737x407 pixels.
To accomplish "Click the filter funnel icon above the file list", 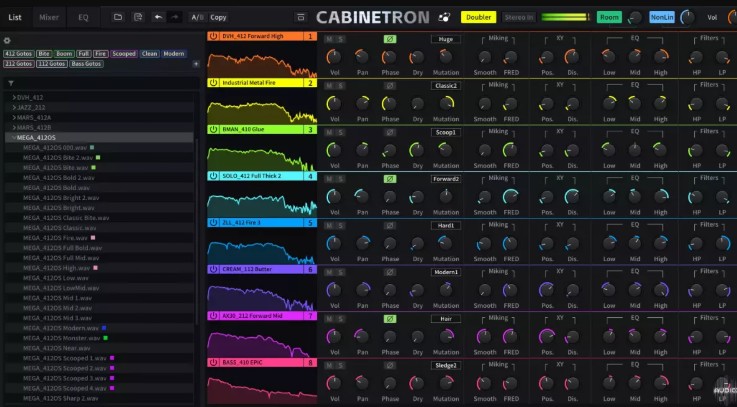I will pos(11,83).
